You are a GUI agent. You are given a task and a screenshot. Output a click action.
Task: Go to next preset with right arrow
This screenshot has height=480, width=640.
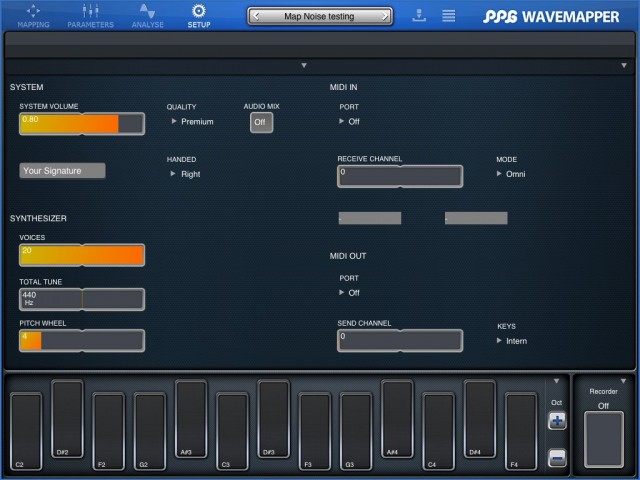tap(383, 16)
